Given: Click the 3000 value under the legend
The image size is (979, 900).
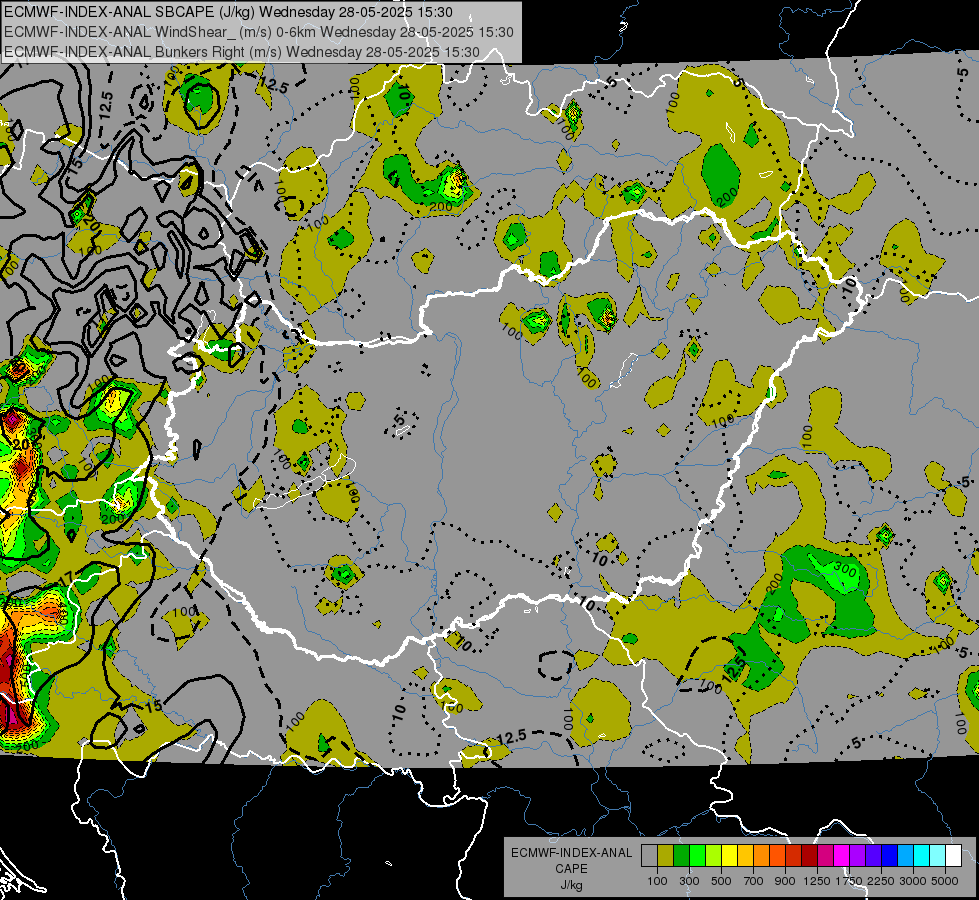Looking at the screenshot, I should 913,881.
